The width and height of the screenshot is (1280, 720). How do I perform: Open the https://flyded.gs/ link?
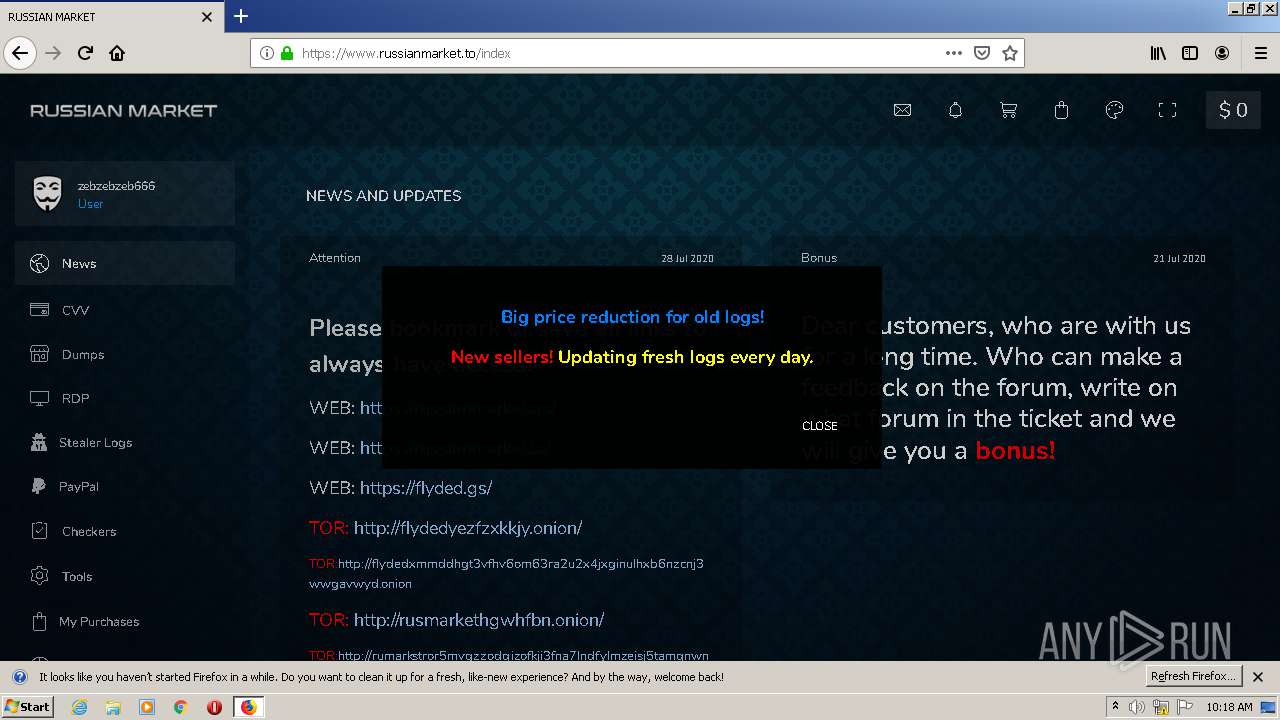pyautogui.click(x=426, y=488)
